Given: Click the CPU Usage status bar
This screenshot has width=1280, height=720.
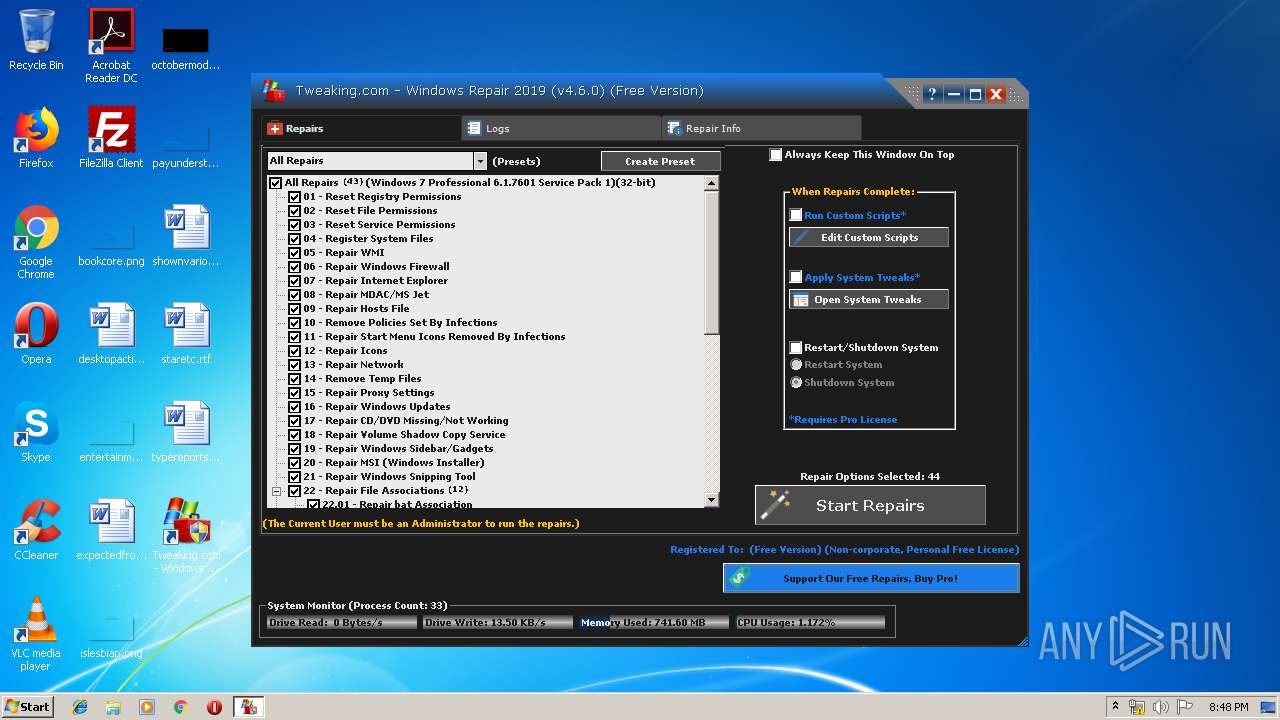Looking at the screenshot, I should point(810,622).
